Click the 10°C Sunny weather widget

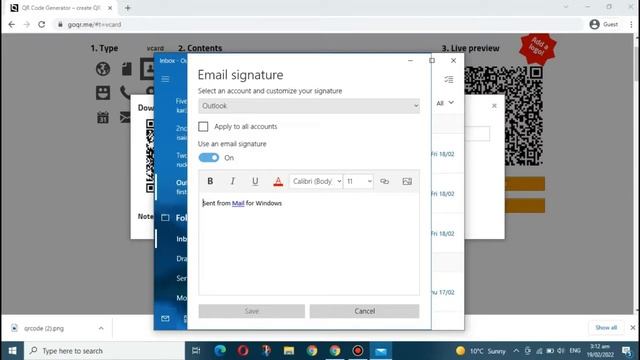[x=481, y=351]
